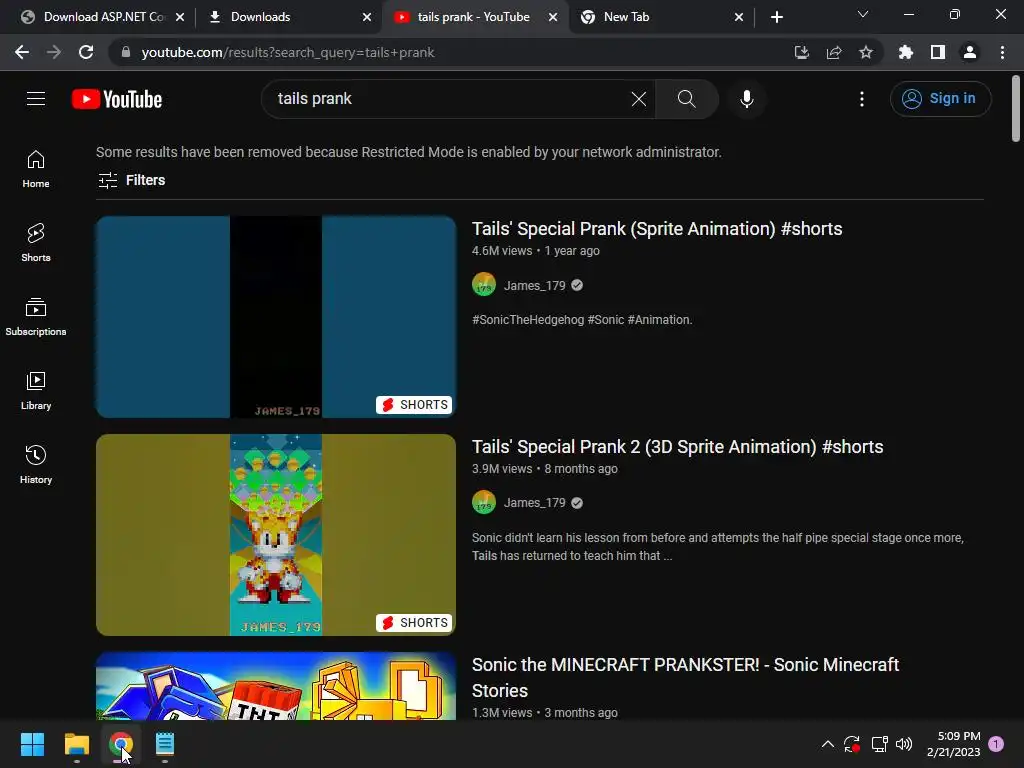The image size is (1024, 768).
Task: Reload the page
Action: tap(86, 52)
